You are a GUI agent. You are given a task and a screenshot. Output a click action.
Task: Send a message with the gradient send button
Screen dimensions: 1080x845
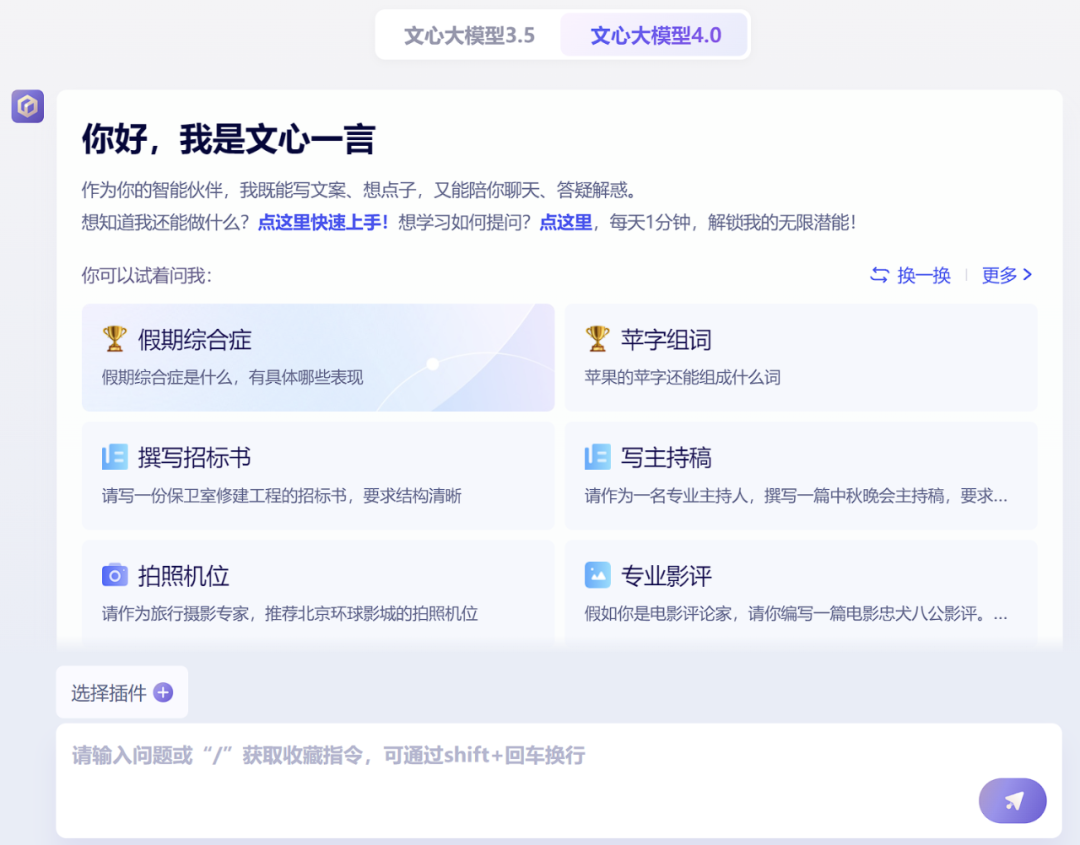click(x=1012, y=801)
